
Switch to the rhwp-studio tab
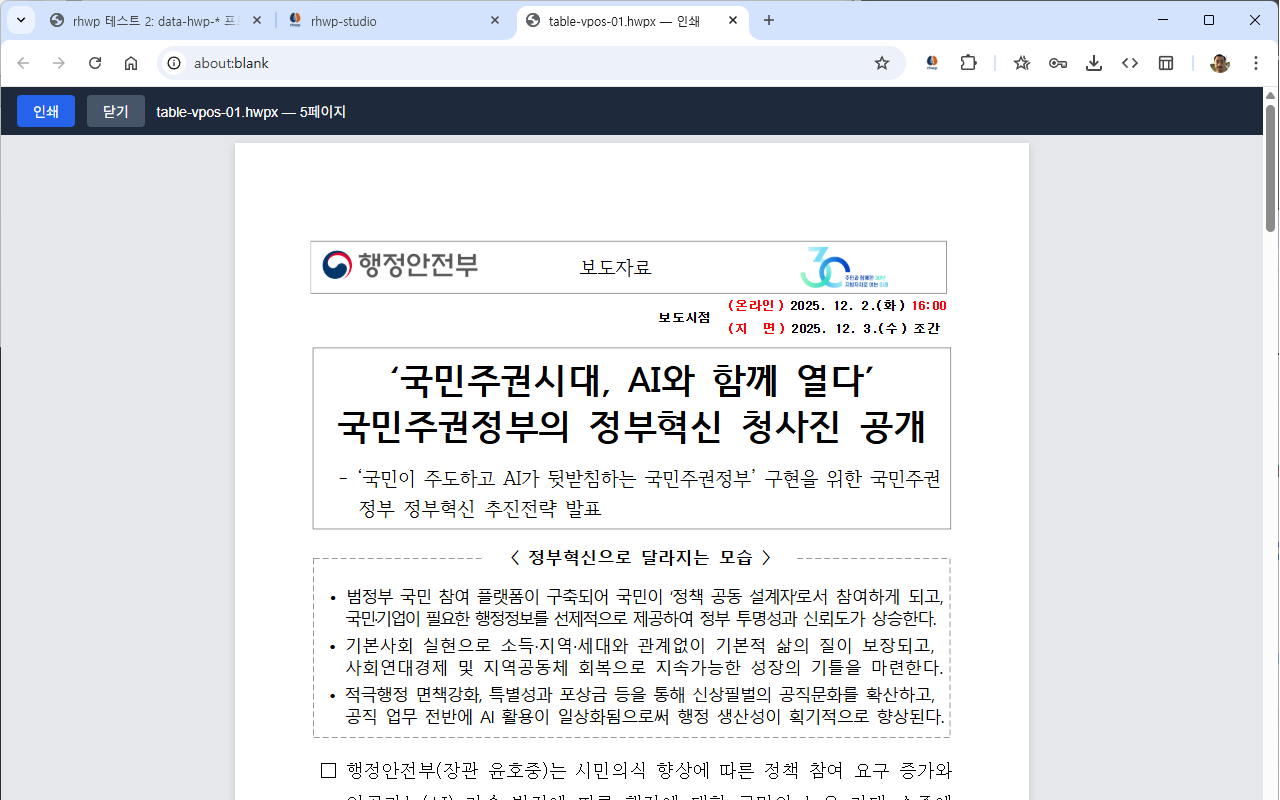[x=395, y=21]
